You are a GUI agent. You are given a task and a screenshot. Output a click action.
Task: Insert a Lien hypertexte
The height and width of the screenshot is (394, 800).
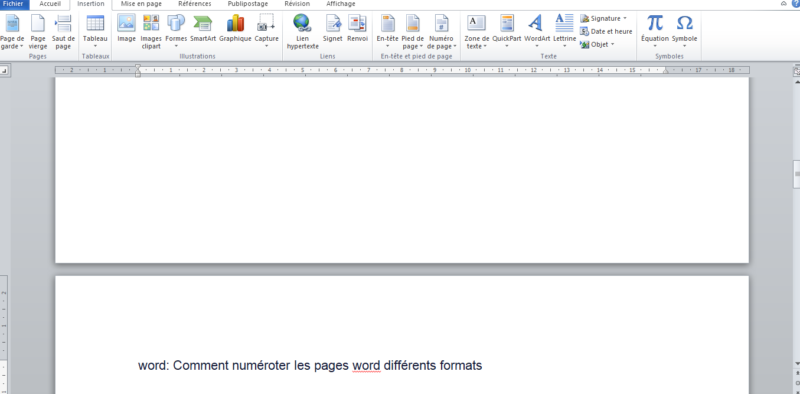(303, 32)
